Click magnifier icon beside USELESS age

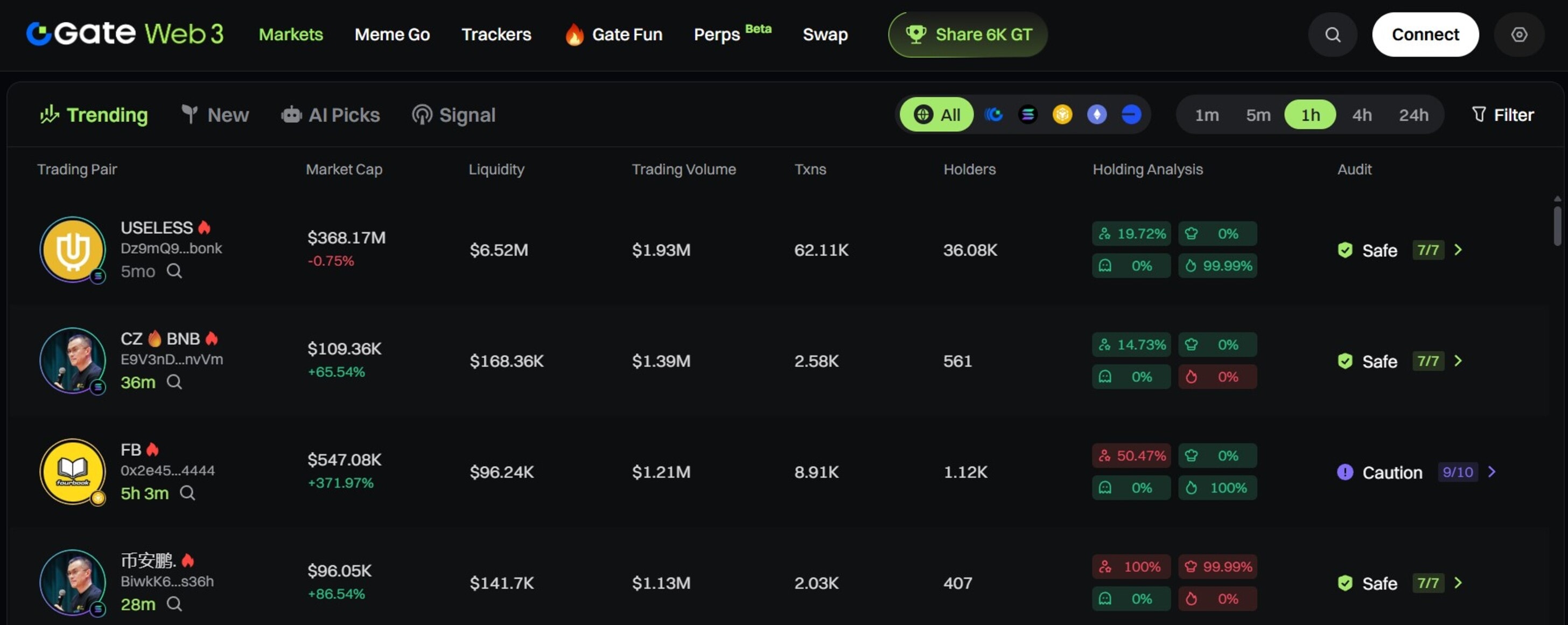click(174, 271)
